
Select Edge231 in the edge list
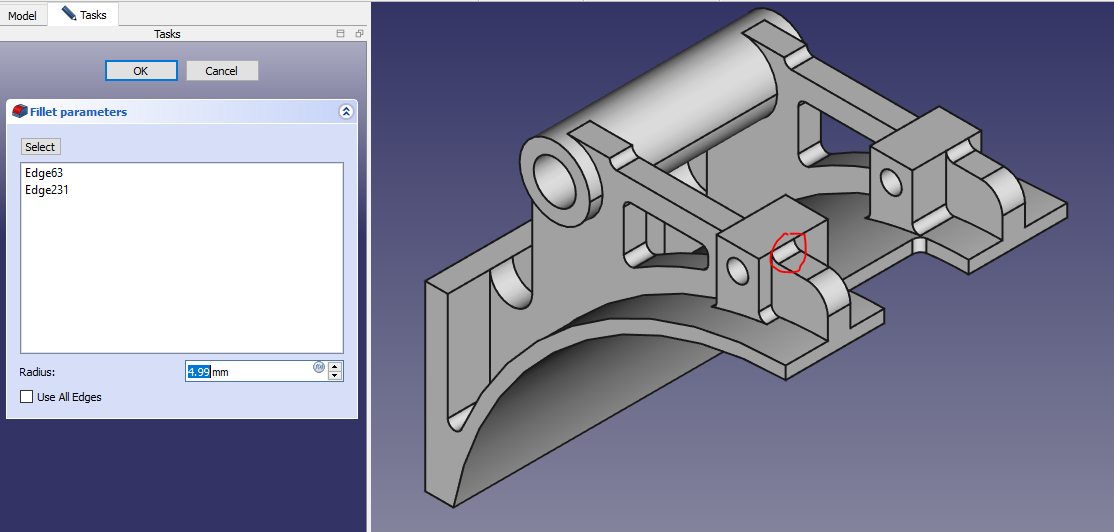coord(47,189)
